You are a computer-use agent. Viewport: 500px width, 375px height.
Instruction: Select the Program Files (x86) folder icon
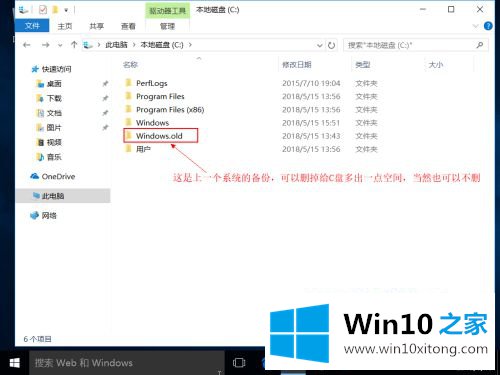coord(128,109)
